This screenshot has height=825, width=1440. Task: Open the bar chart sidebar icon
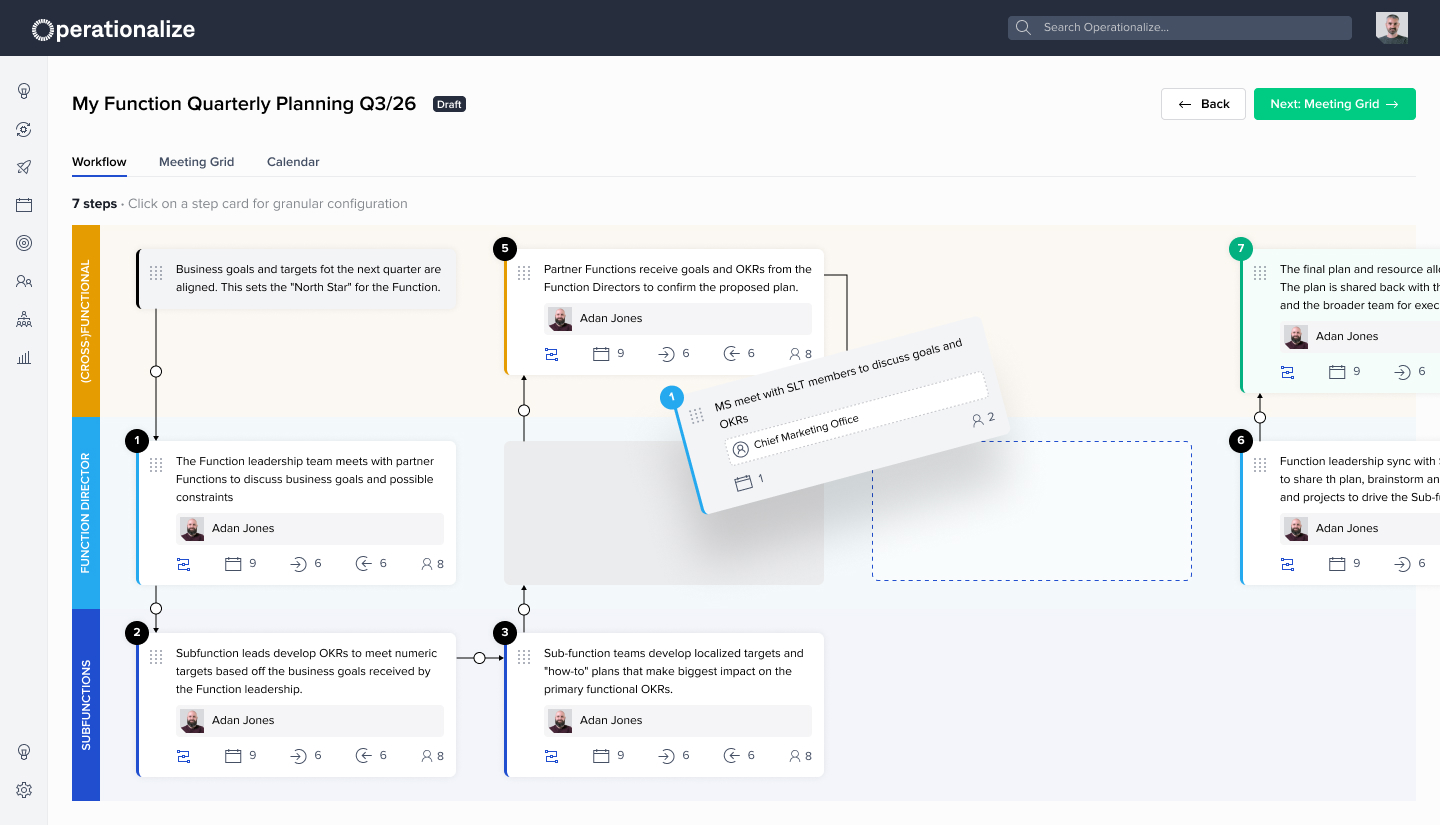point(24,357)
